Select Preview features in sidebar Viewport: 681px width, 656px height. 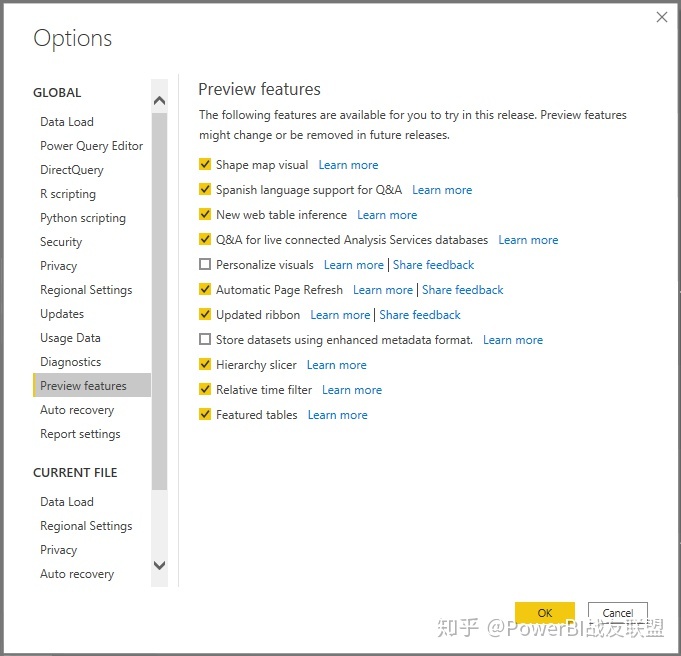pos(92,385)
